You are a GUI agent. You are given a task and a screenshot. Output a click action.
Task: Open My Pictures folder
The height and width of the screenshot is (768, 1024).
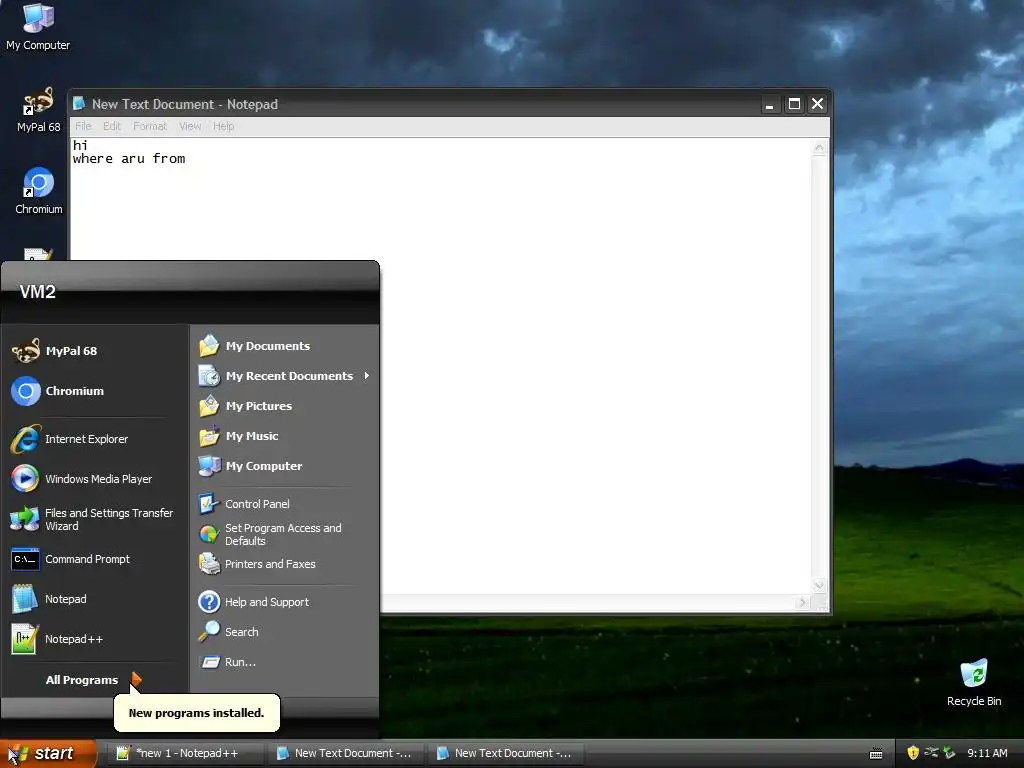(x=284, y=406)
